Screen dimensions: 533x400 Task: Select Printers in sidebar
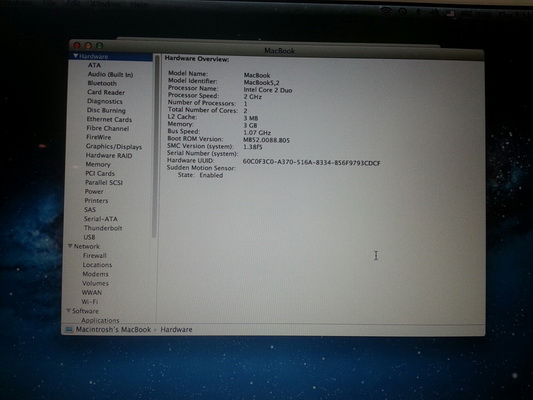pos(96,201)
